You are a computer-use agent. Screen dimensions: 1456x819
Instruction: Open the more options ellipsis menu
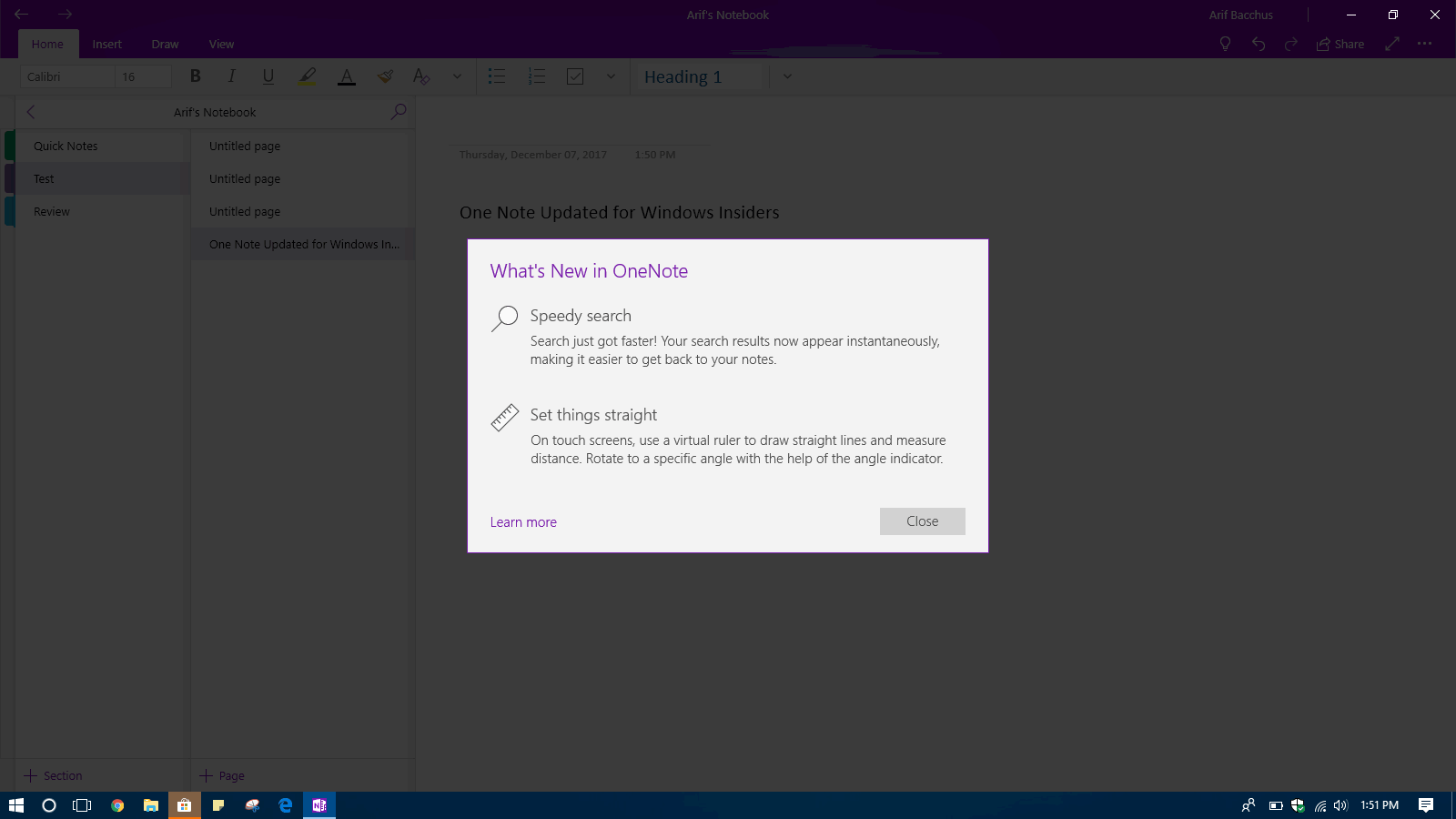[1425, 44]
